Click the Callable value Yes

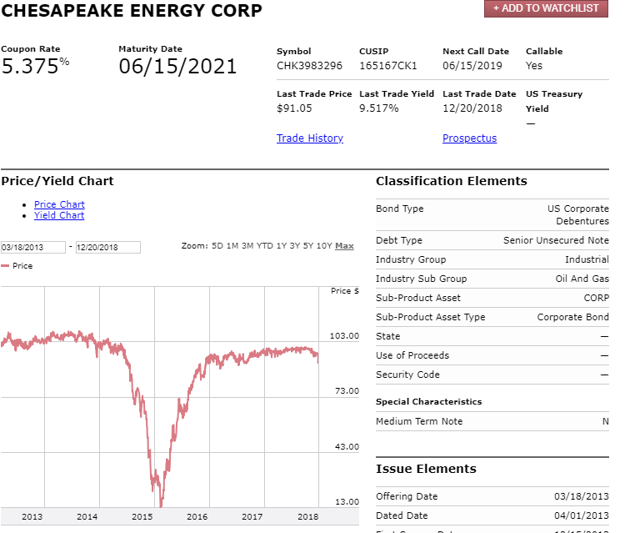(534, 66)
